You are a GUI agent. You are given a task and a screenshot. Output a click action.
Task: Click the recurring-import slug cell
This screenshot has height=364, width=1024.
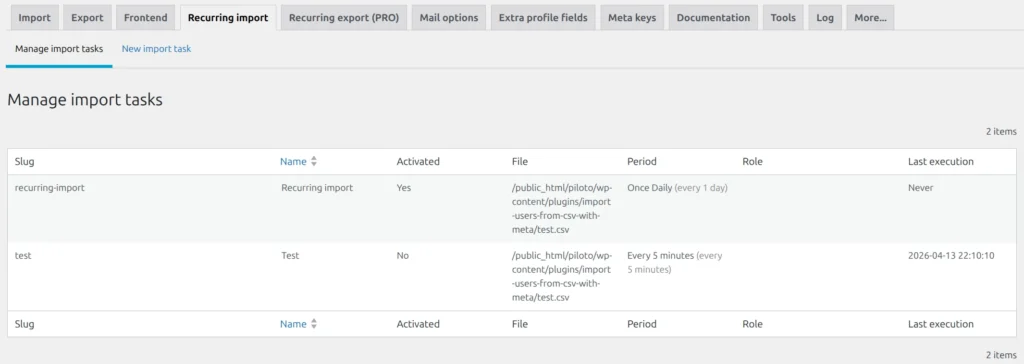(50, 188)
